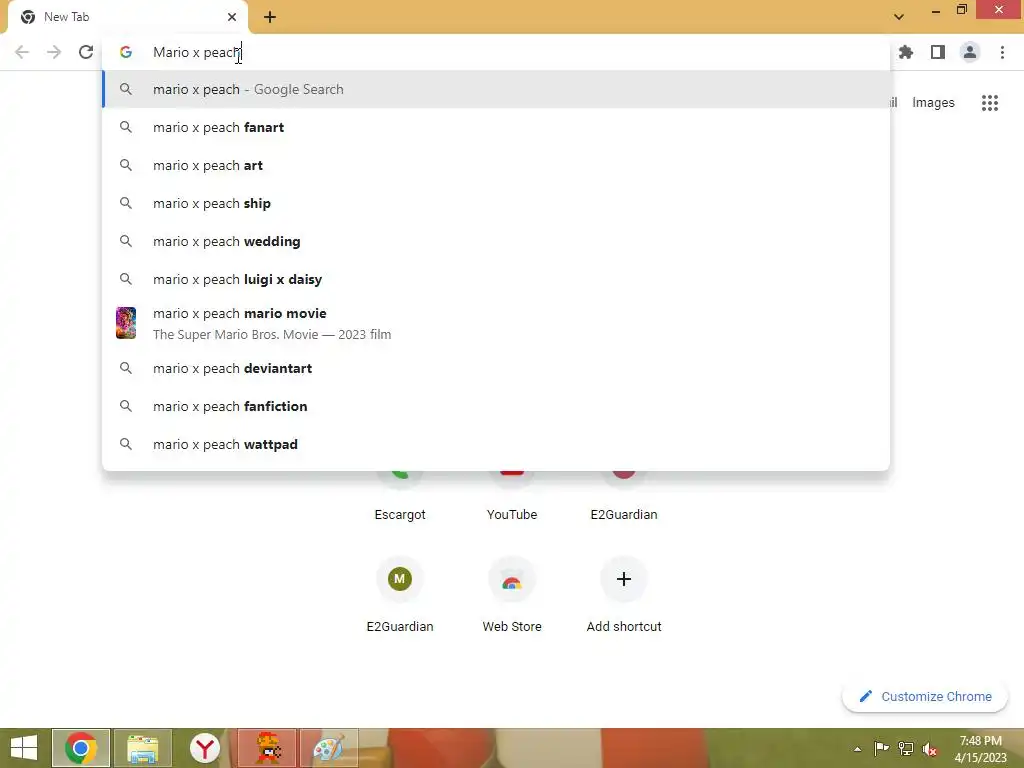Select the New Tab tab
This screenshot has width=1024, height=768.
[x=127, y=17]
